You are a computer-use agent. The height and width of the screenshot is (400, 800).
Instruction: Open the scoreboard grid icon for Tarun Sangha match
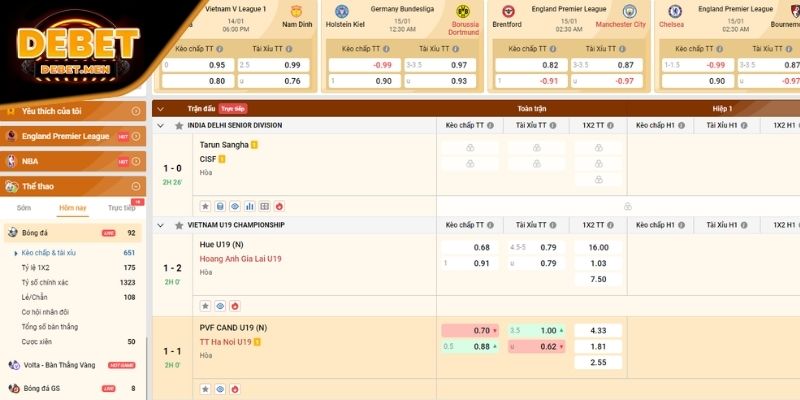pos(264,206)
